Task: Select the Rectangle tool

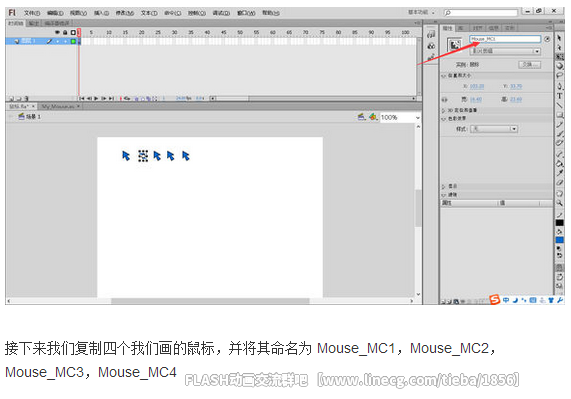Action: coord(559,115)
